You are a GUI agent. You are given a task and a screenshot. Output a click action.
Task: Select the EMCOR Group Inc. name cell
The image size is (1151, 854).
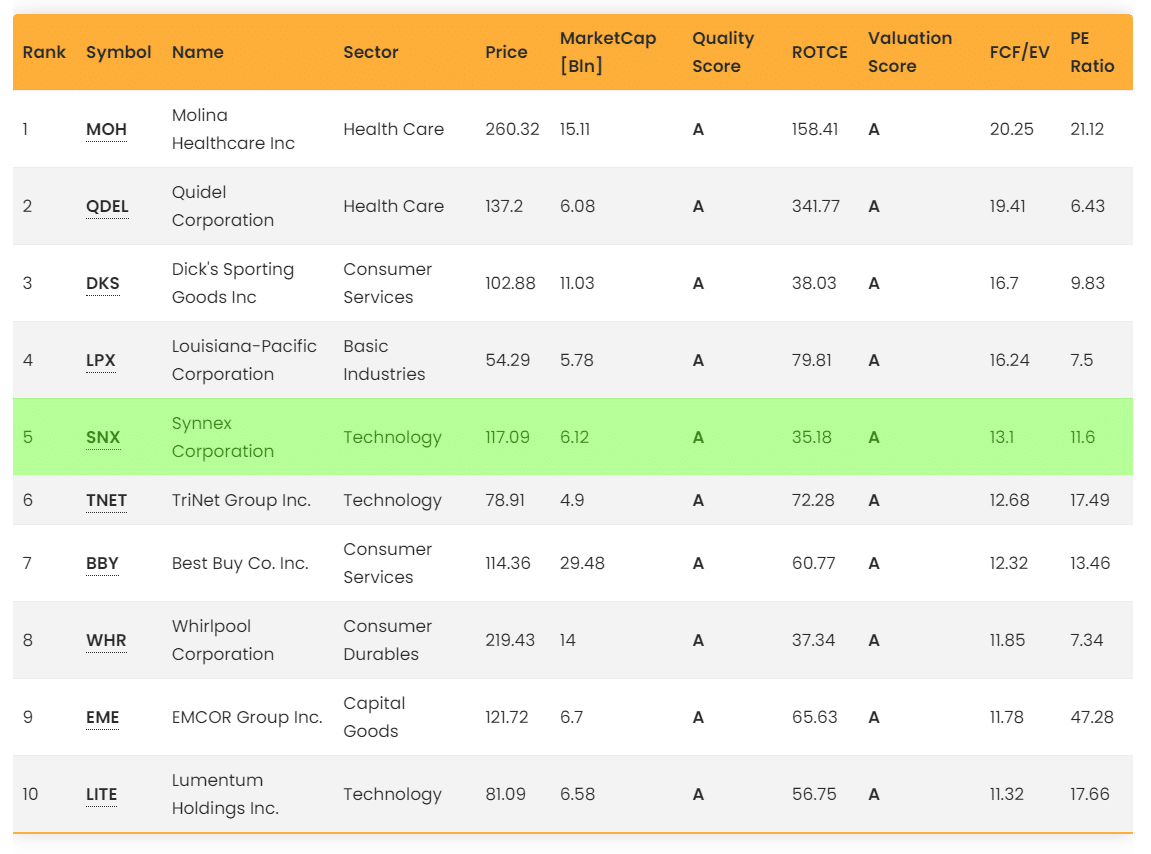pos(247,717)
